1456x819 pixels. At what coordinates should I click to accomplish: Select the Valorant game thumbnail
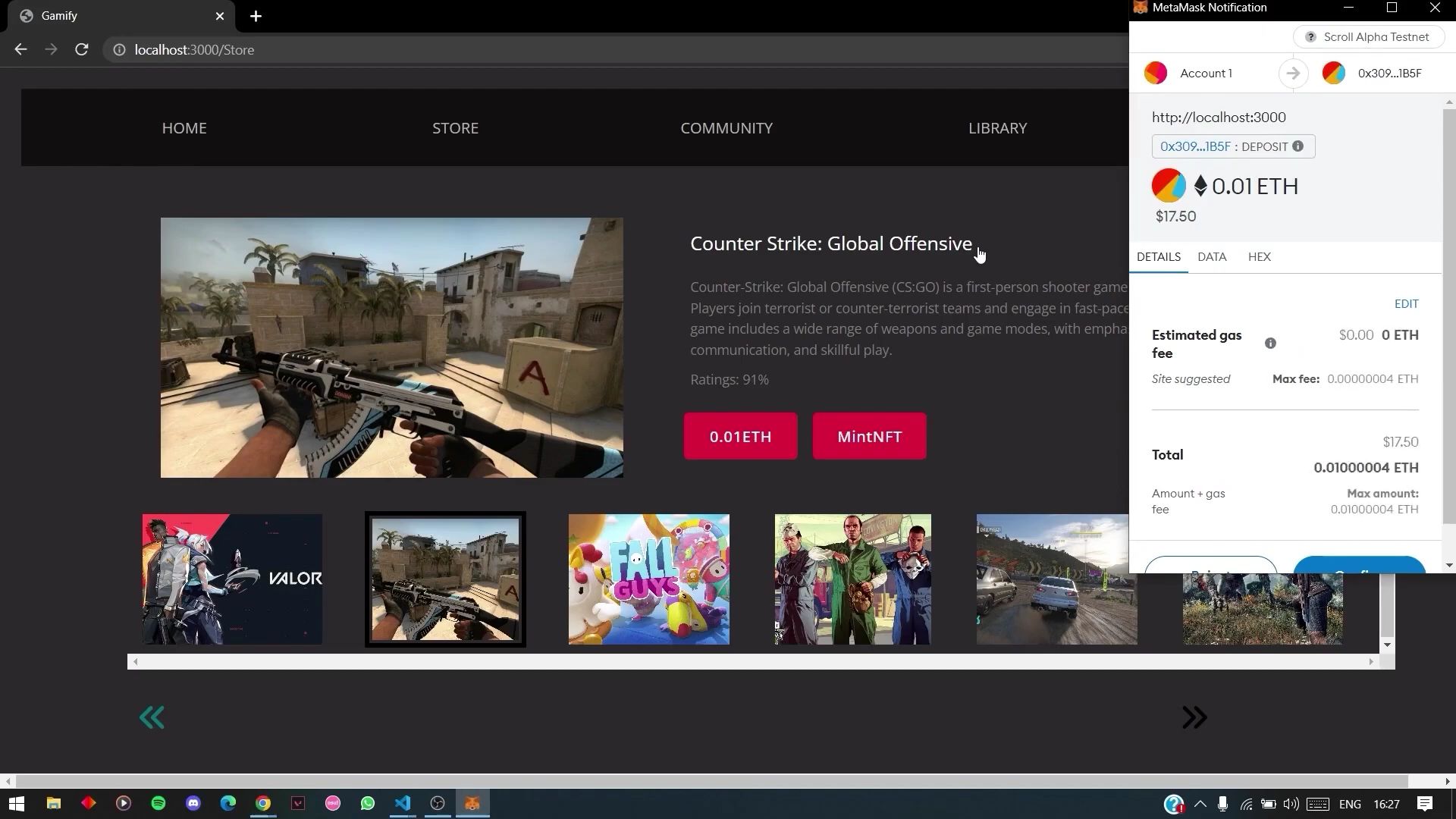232,579
